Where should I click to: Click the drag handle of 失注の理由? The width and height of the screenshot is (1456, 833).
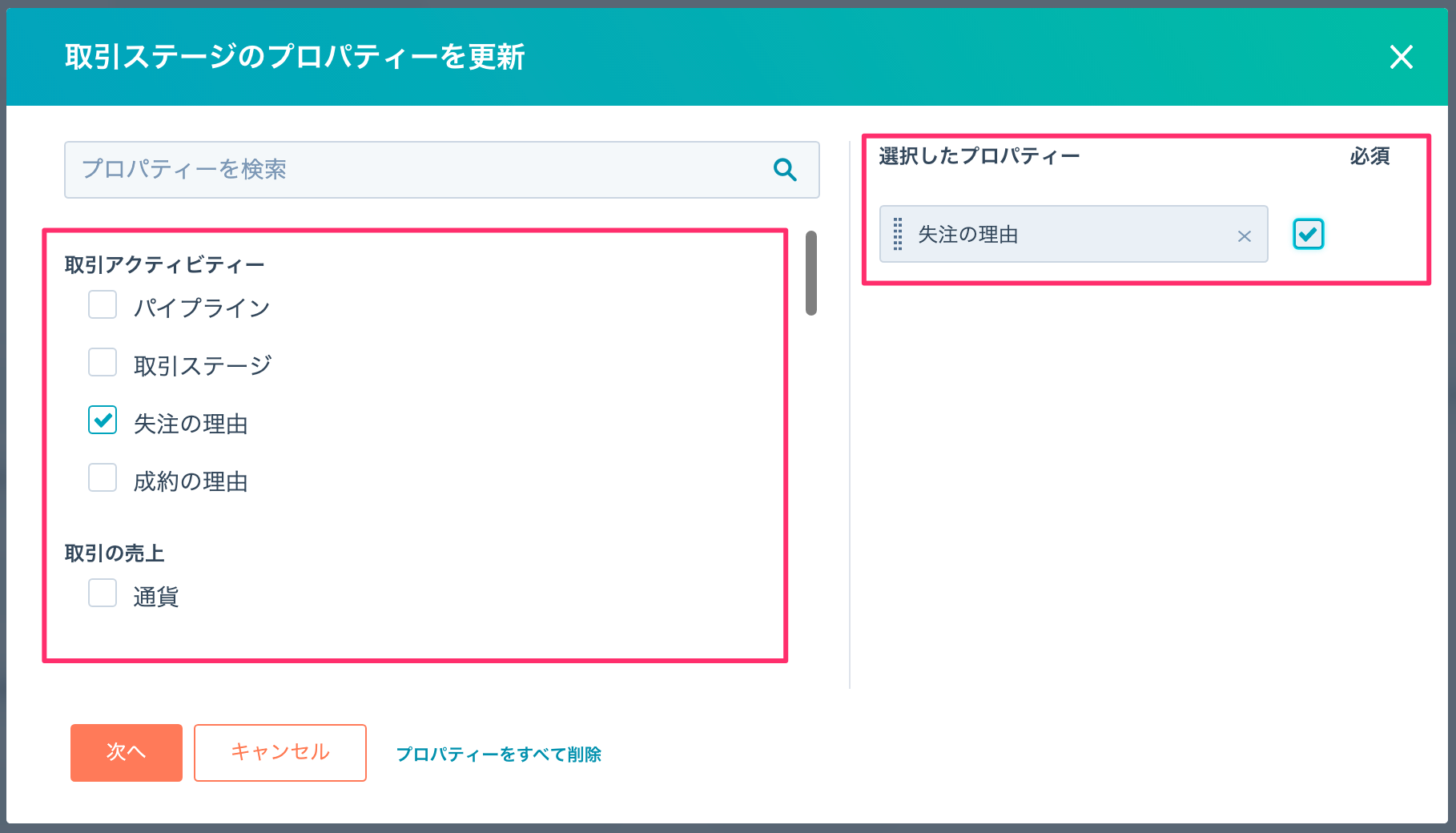(898, 234)
